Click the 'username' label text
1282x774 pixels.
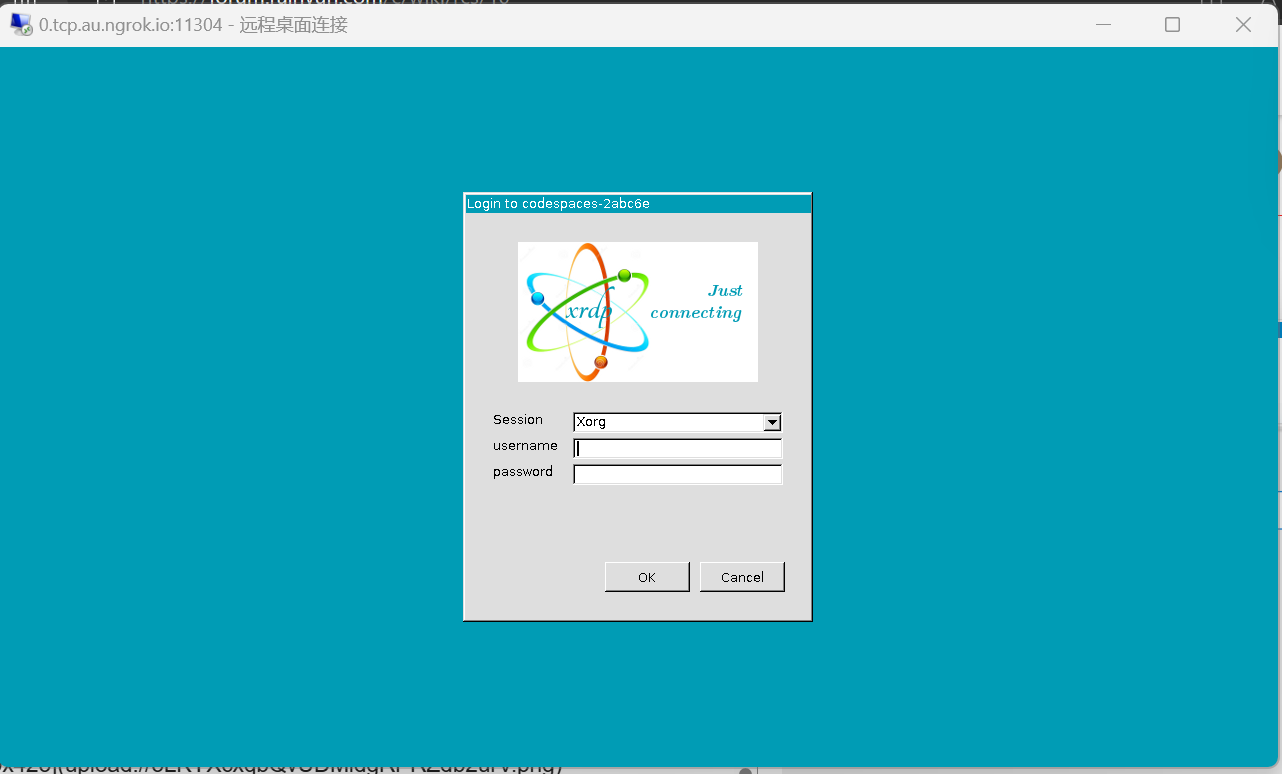click(x=525, y=446)
